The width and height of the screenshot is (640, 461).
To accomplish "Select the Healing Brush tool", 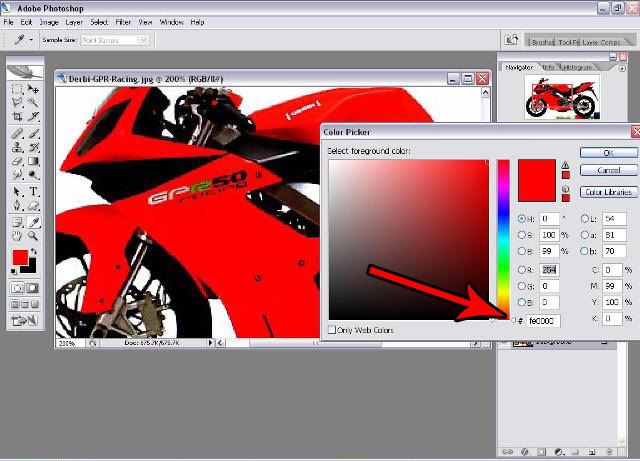I will [x=17, y=134].
